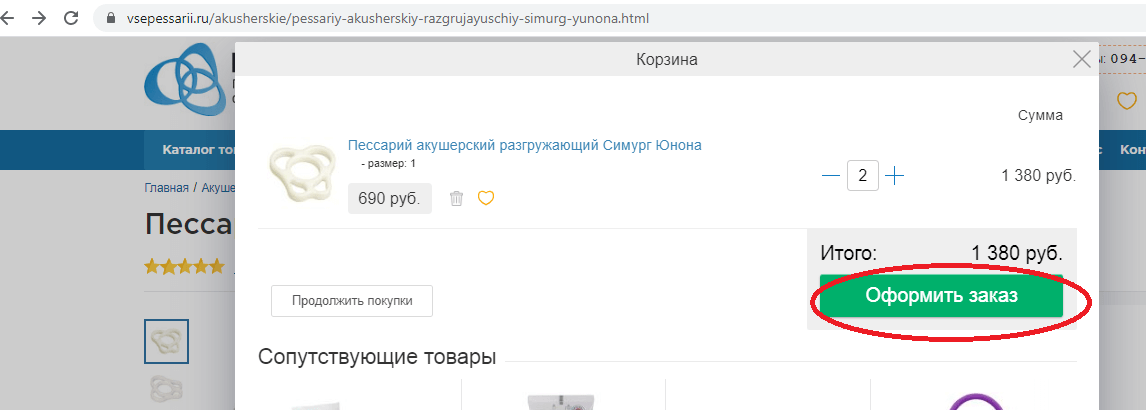Viewport: 1146px width, 410px height.
Task: Decrease quantity with the minus button
Action: 830,176
